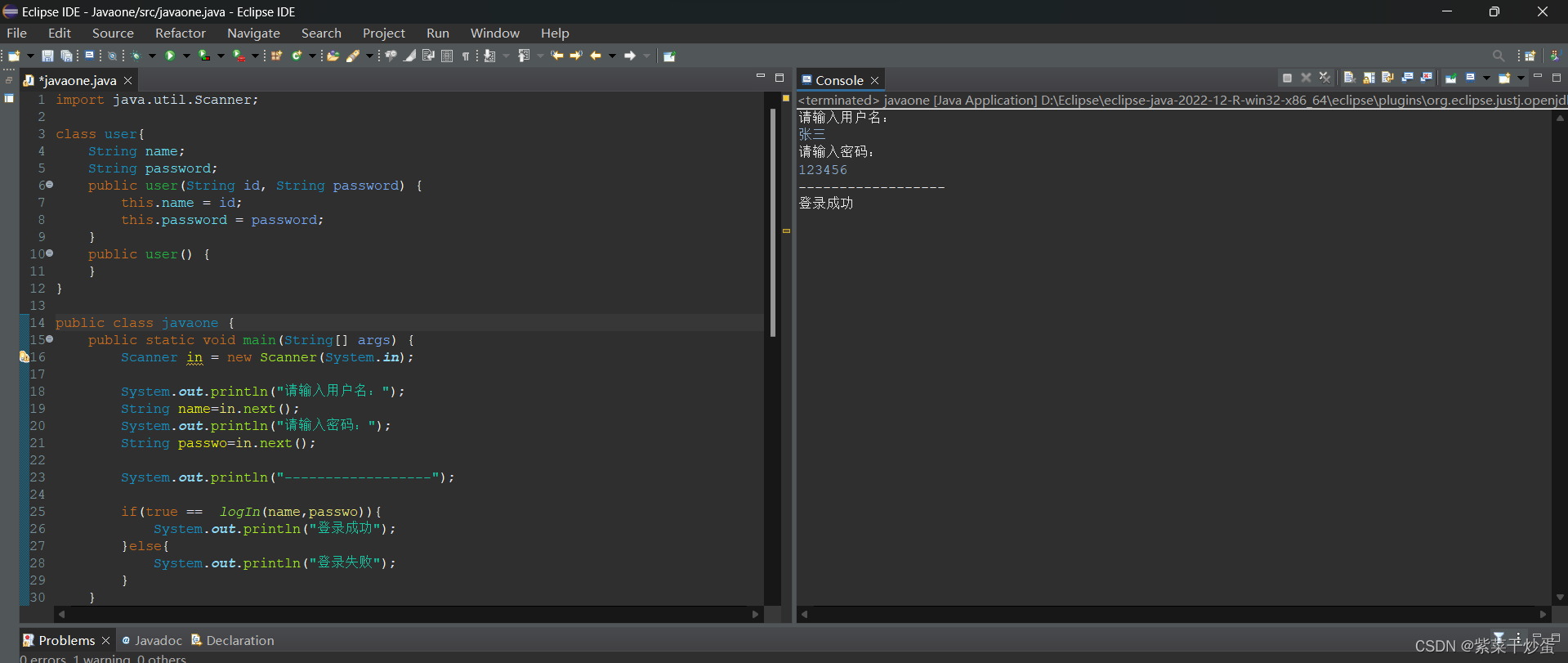Screen dimensions: 1568x663
Task: Open dropdown beside Open Console icon
Action: click(1521, 78)
